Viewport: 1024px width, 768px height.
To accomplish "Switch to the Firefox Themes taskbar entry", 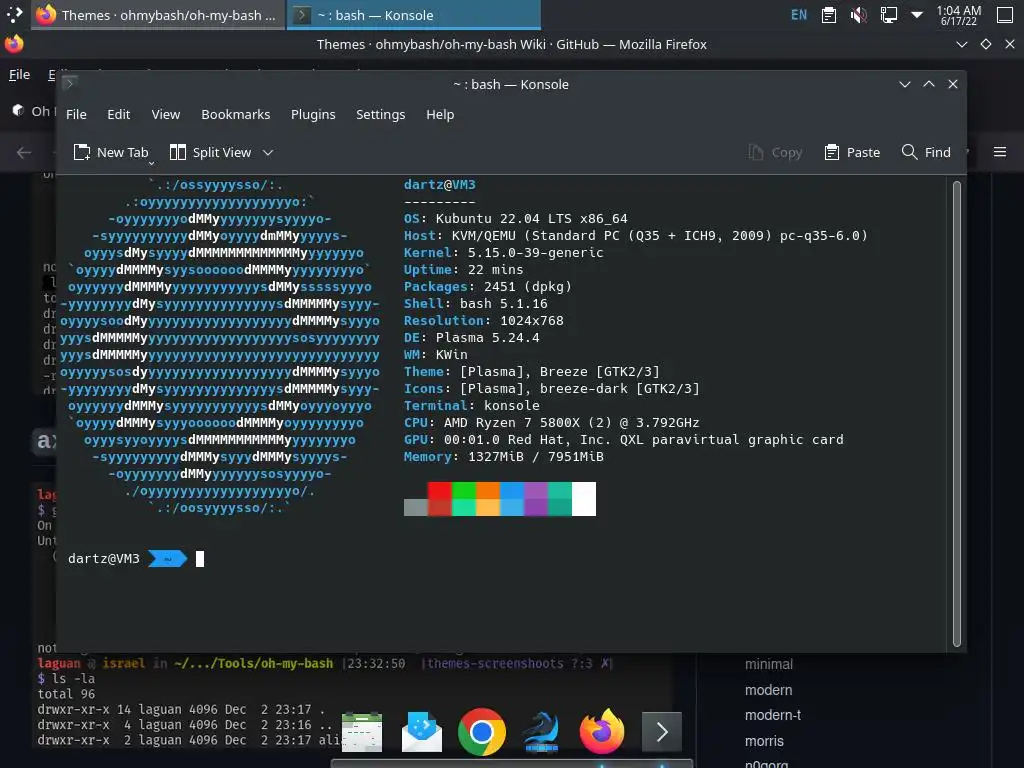I will point(158,14).
